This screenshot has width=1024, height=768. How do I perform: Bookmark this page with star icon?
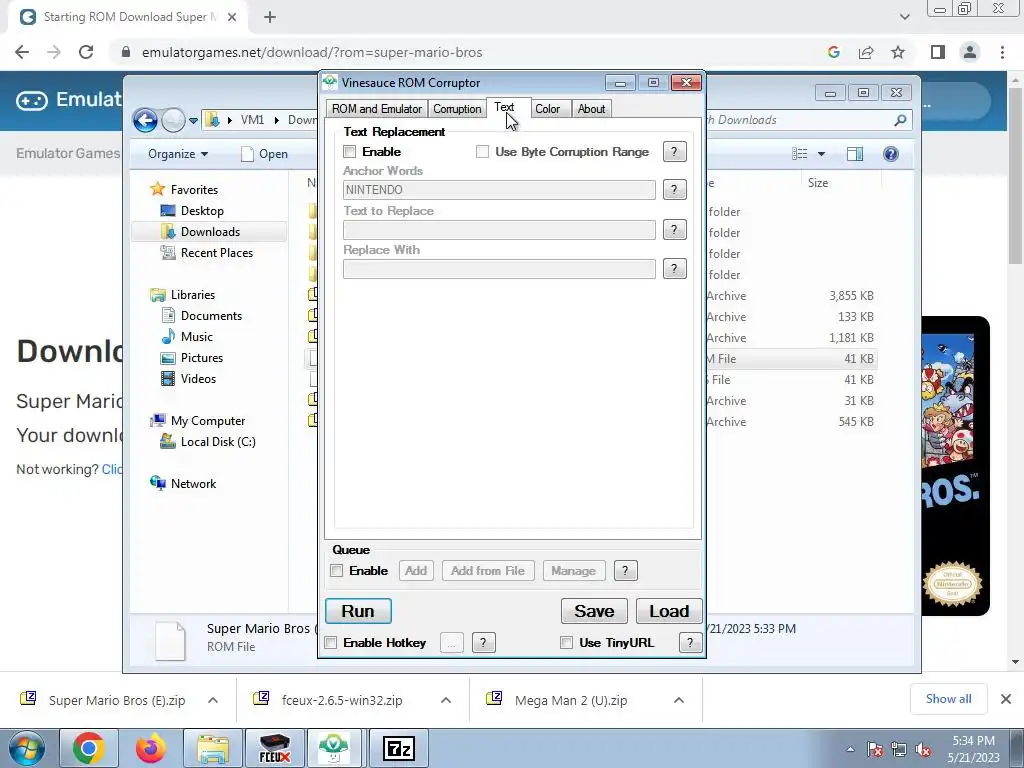(898, 52)
